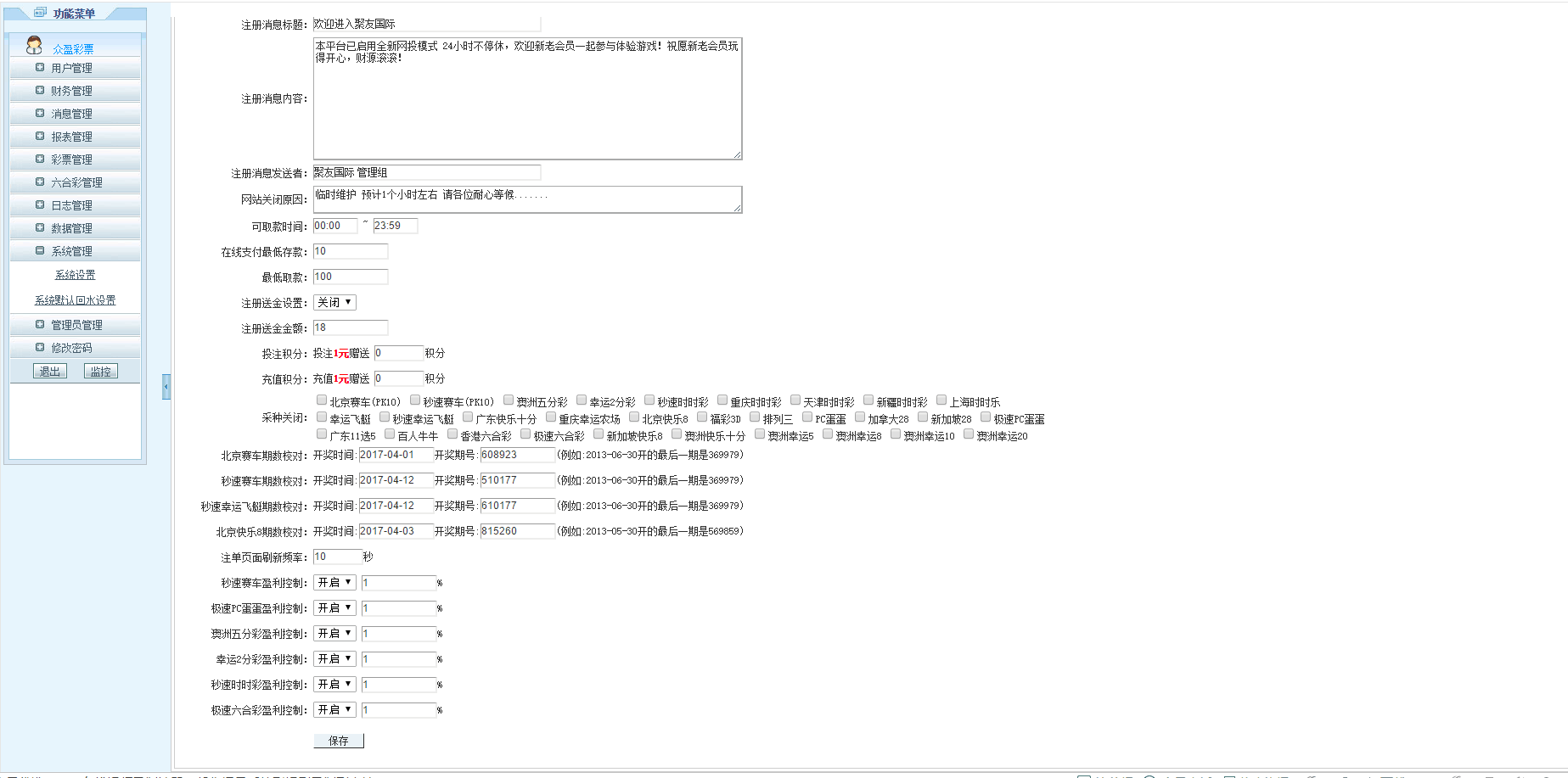Click the plus icon for 管理员管理
The width and height of the screenshot is (1568, 778).
(x=40, y=324)
